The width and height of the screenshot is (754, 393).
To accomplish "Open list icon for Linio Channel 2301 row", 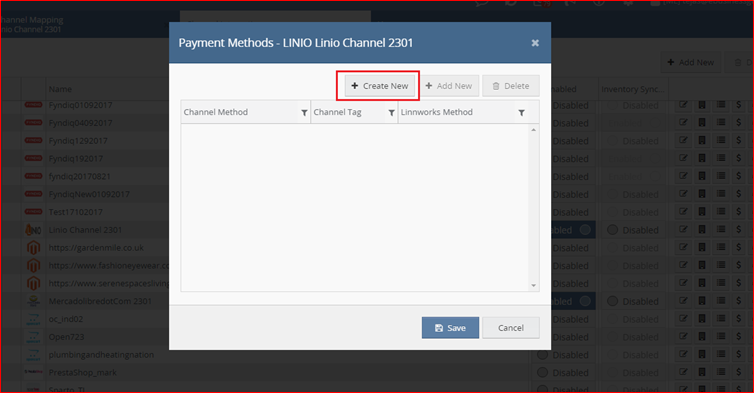I will click(x=720, y=229).
